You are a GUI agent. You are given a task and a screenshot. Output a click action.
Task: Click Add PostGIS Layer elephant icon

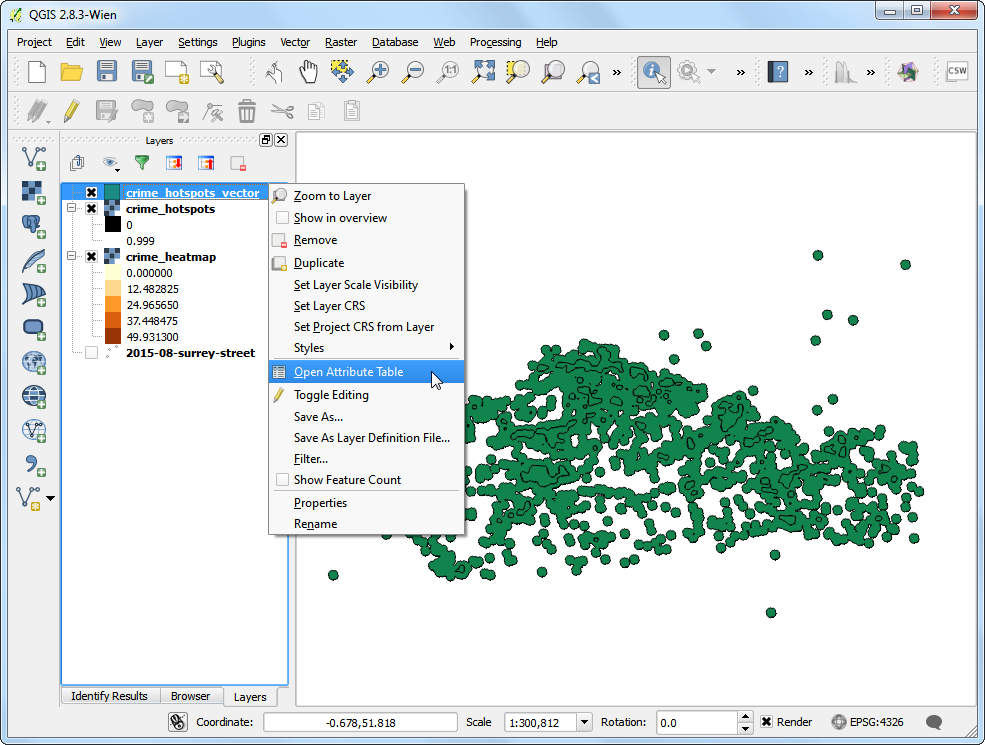(33, 226)
